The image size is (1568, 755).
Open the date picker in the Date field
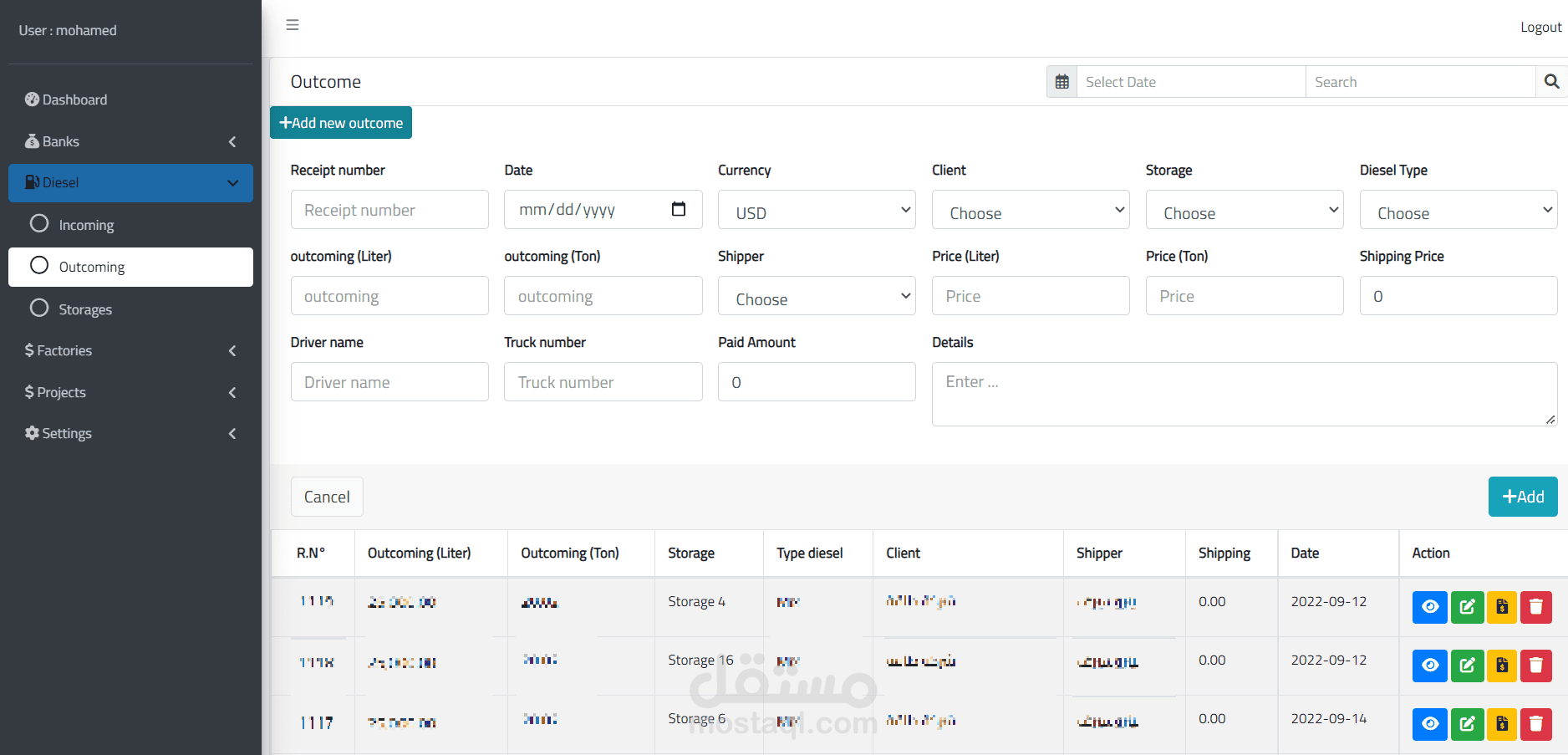coord(679,209)
